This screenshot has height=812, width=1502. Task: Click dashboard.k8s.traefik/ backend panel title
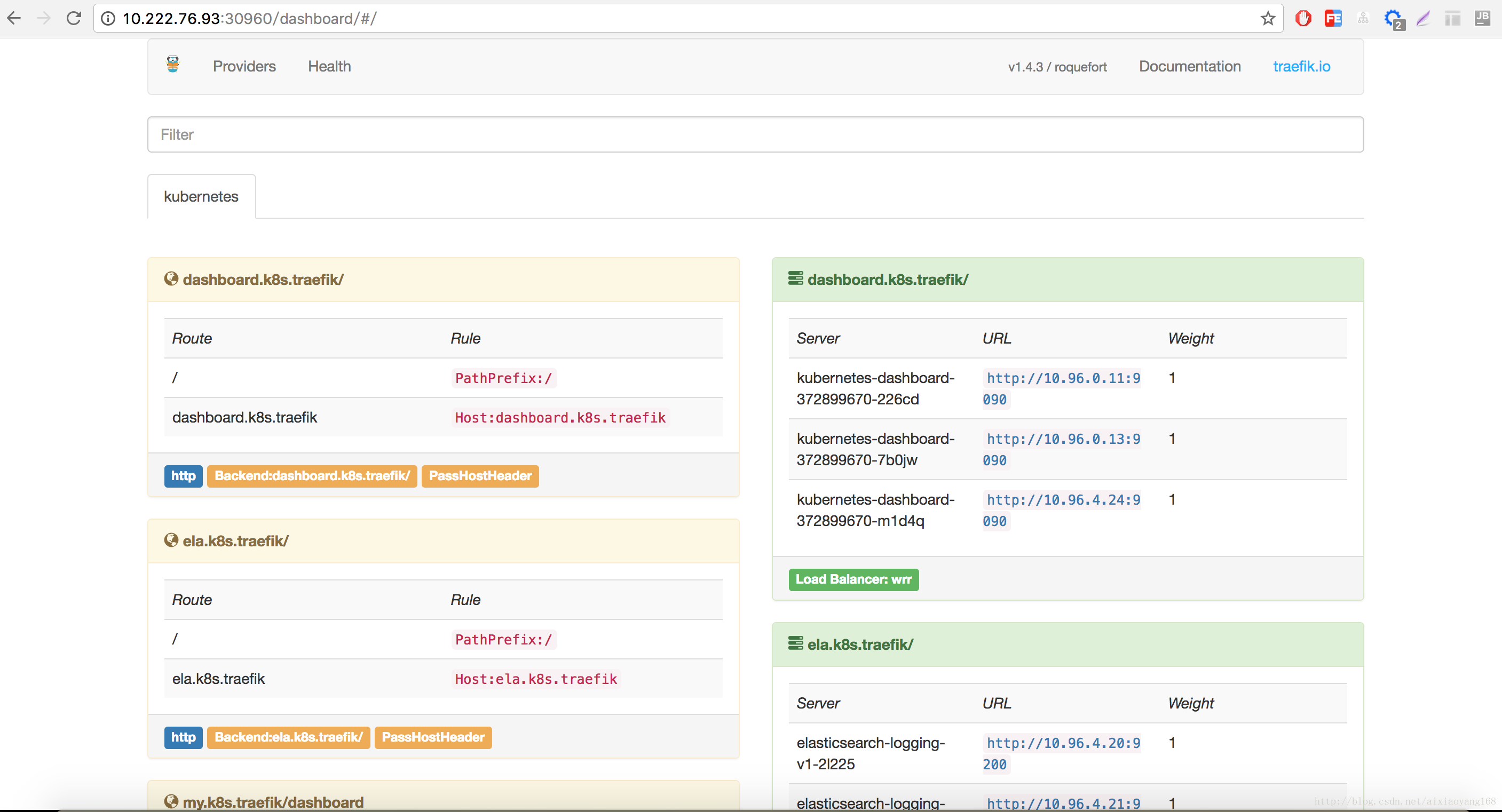click(888, 280)
